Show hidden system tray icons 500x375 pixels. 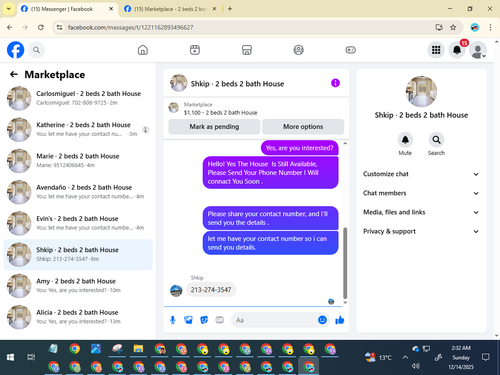tap(405, 357)
